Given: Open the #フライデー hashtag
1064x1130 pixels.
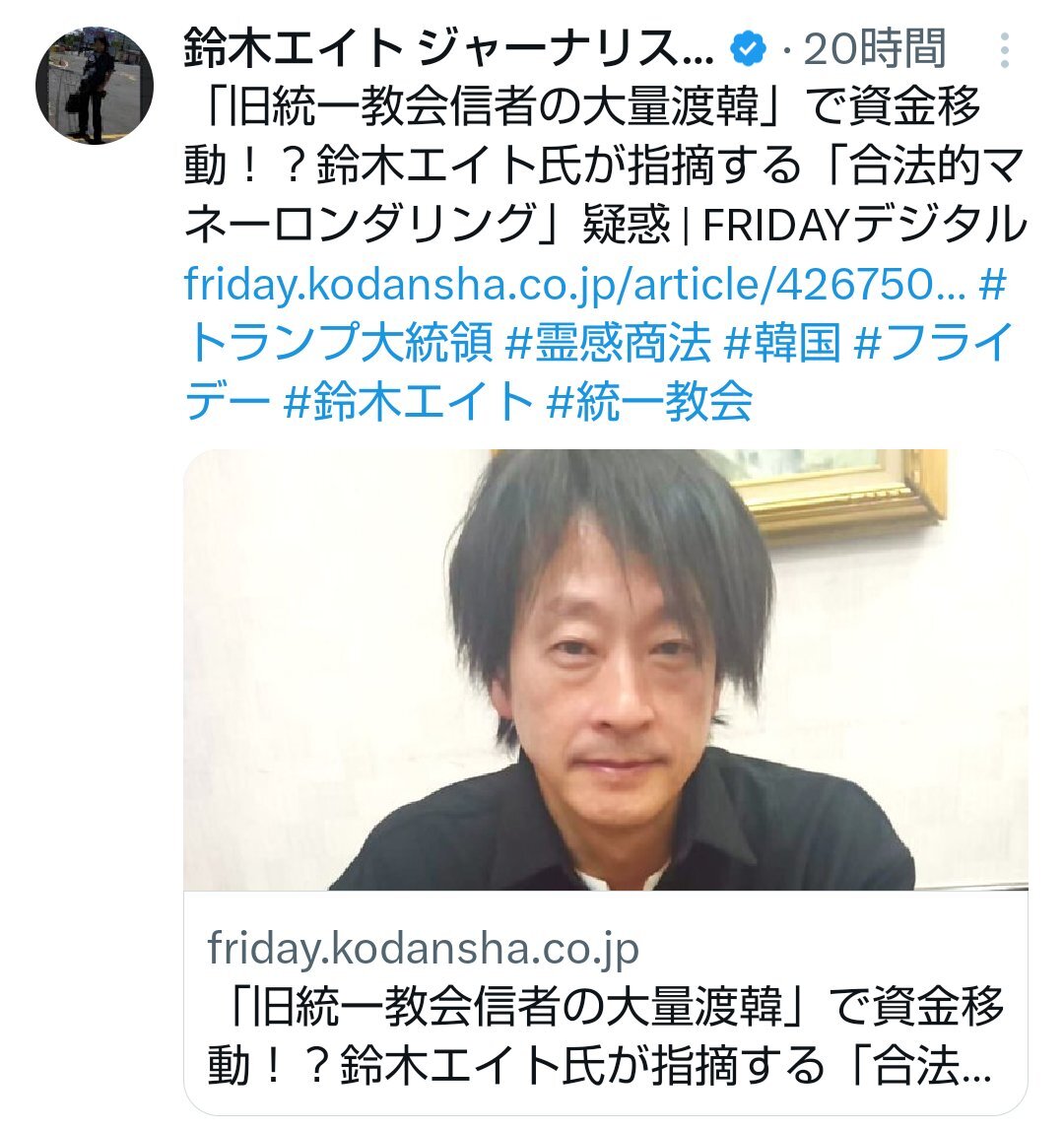Looking at the screenshot, I should pyautogui.click(x=598, y=371).
